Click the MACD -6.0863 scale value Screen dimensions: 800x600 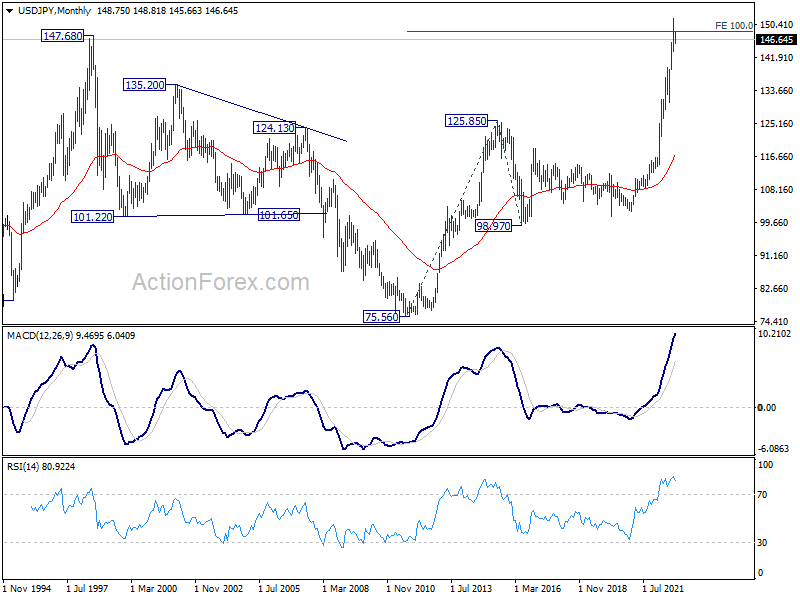774,448
